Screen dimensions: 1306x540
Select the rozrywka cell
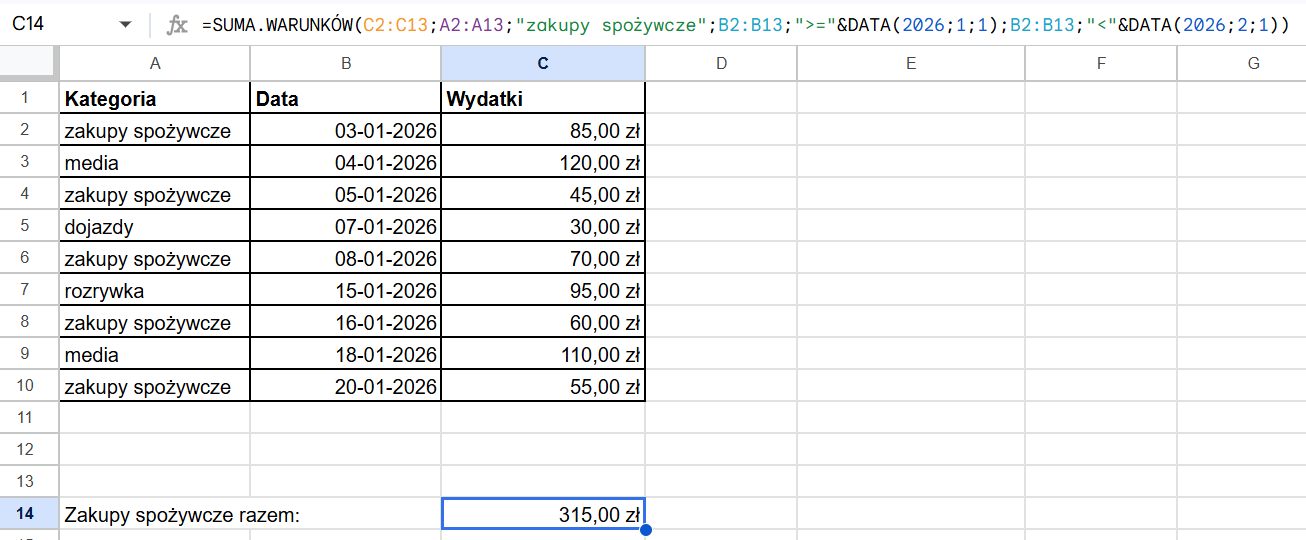(155, 291)
